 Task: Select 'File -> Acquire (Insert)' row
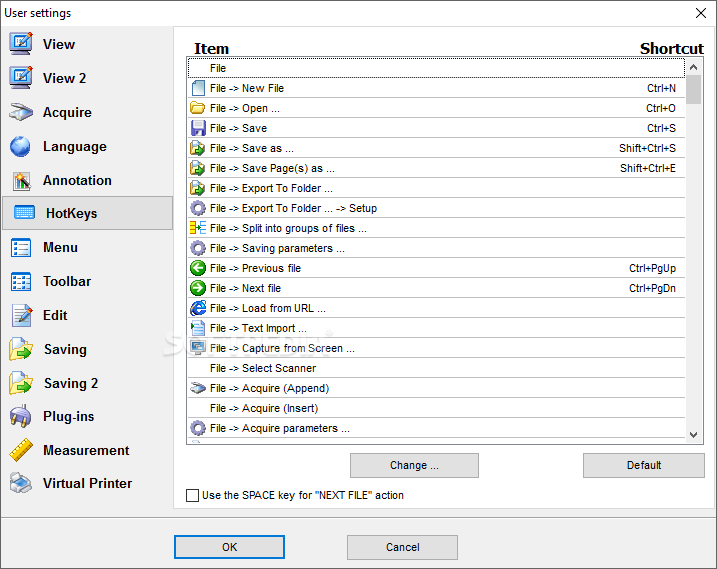tap(436, 408)
